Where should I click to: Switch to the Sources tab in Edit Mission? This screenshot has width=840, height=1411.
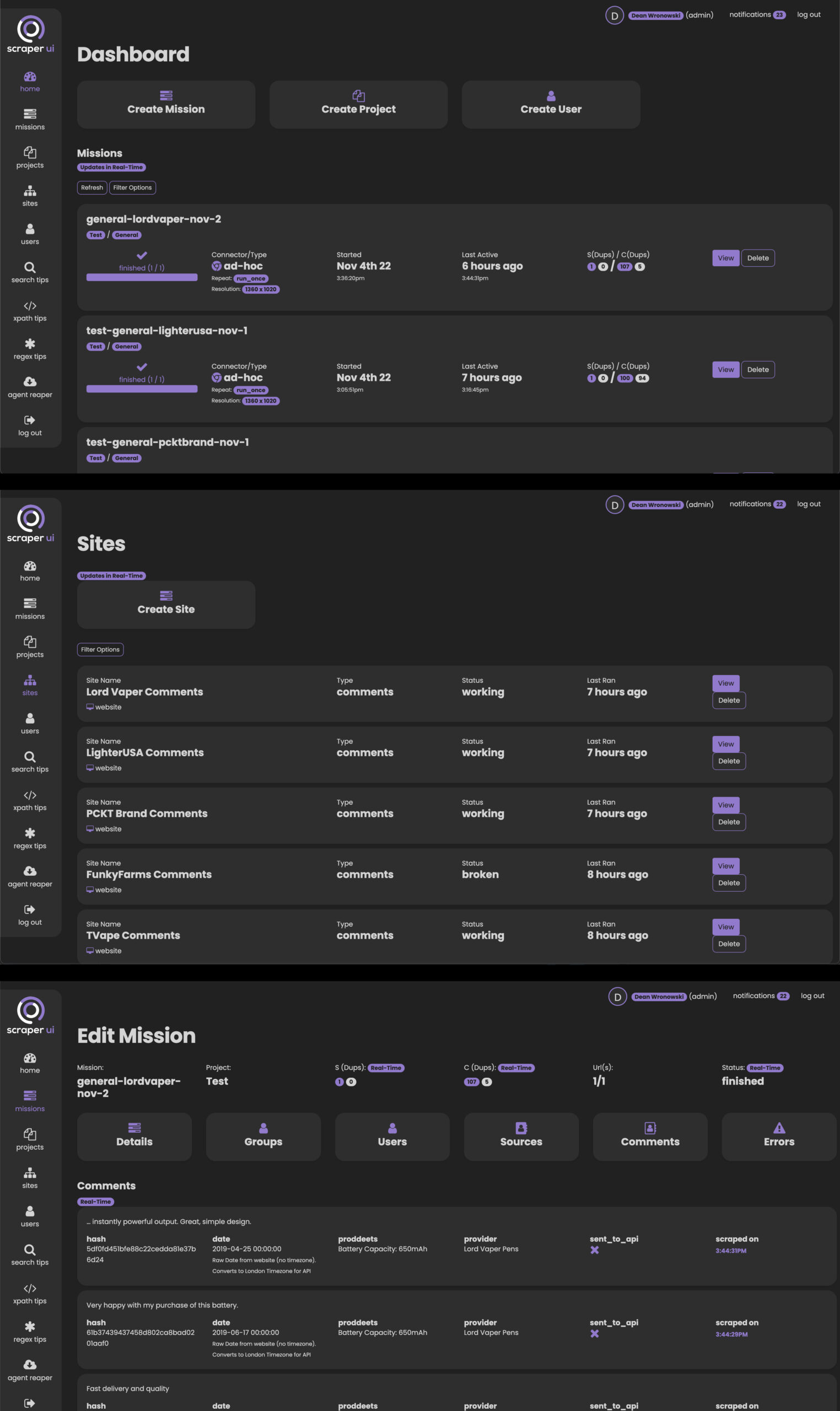(521, 1137)
